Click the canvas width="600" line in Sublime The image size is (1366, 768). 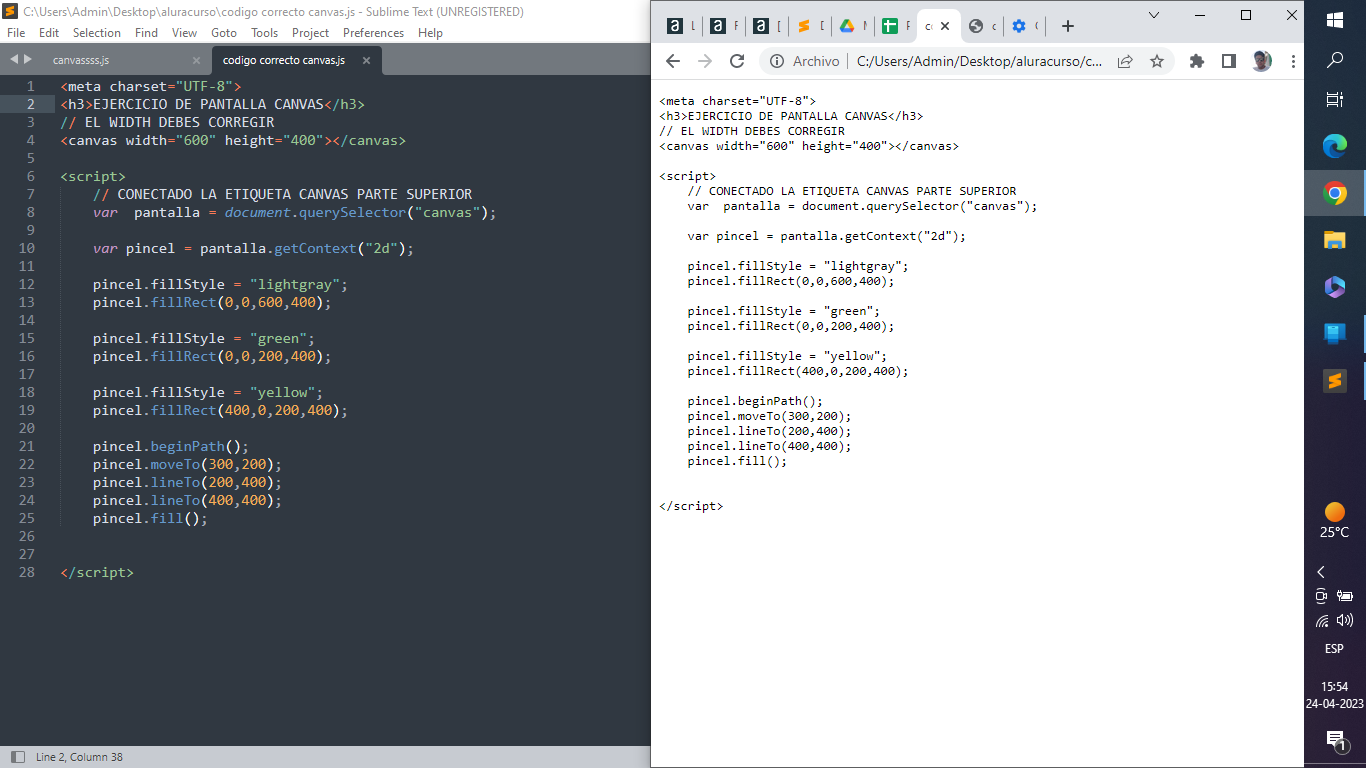click(x=233, y=140)
